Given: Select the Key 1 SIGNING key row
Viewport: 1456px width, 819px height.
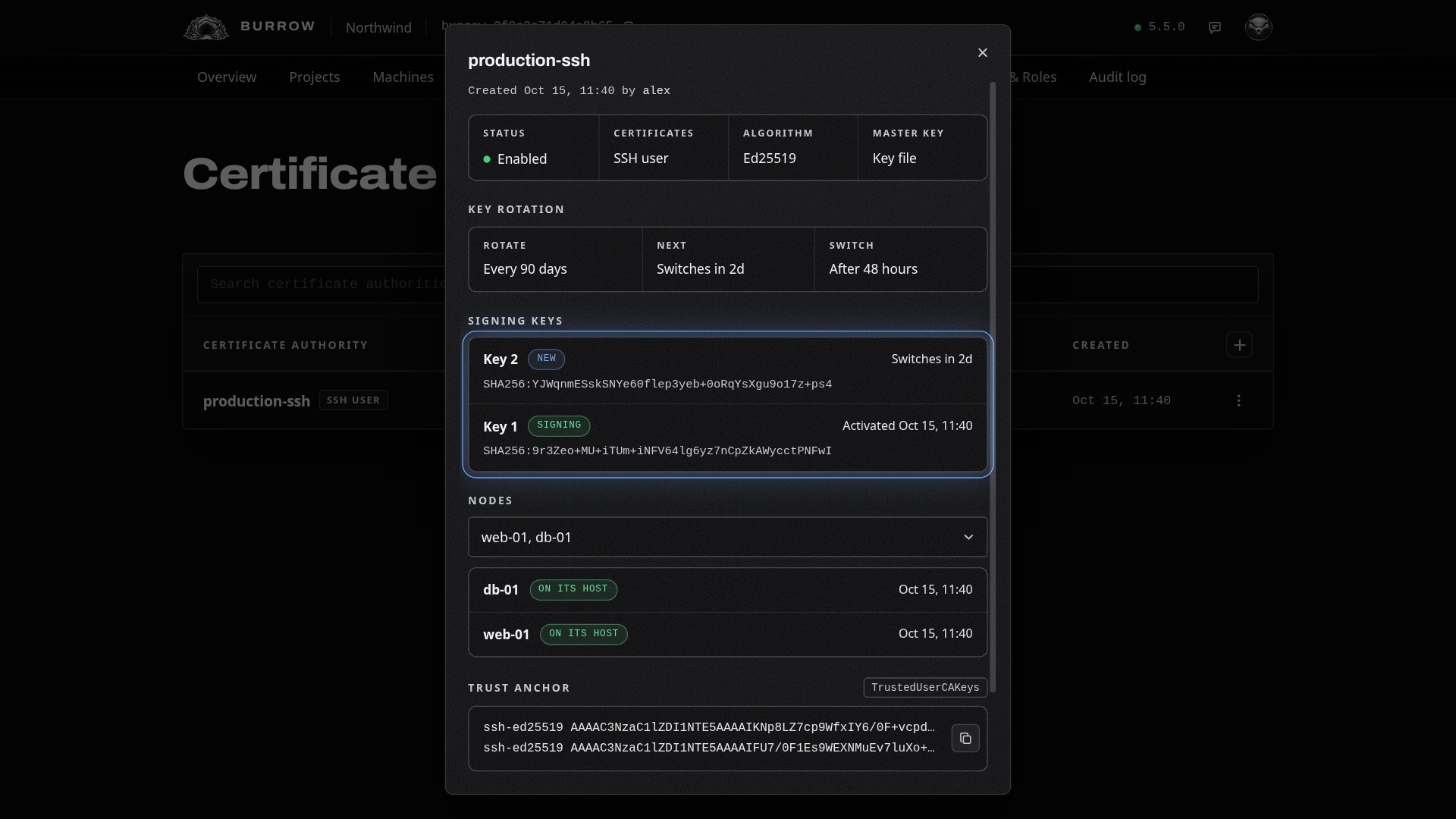Looking at the screenshot, I should point(728,438).
